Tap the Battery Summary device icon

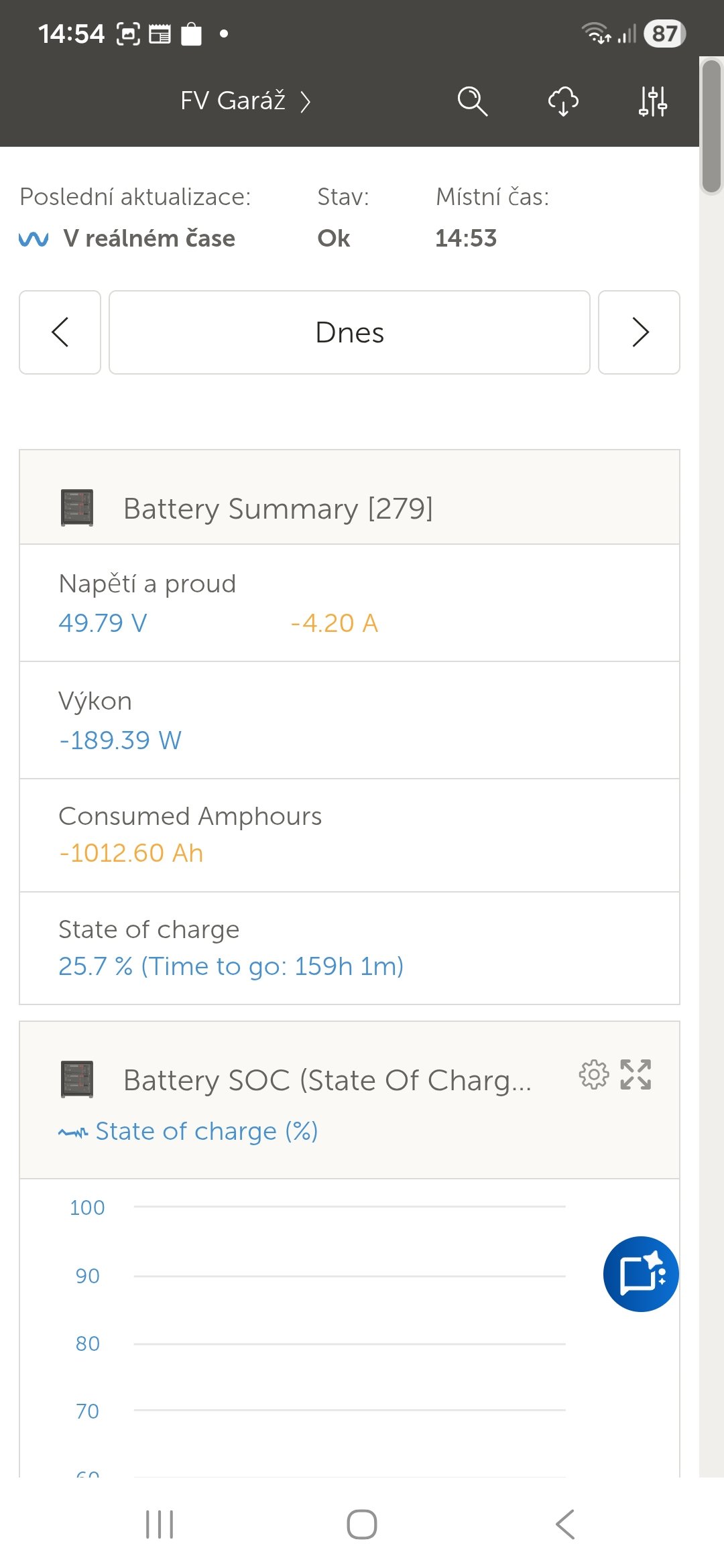[77, 508]
